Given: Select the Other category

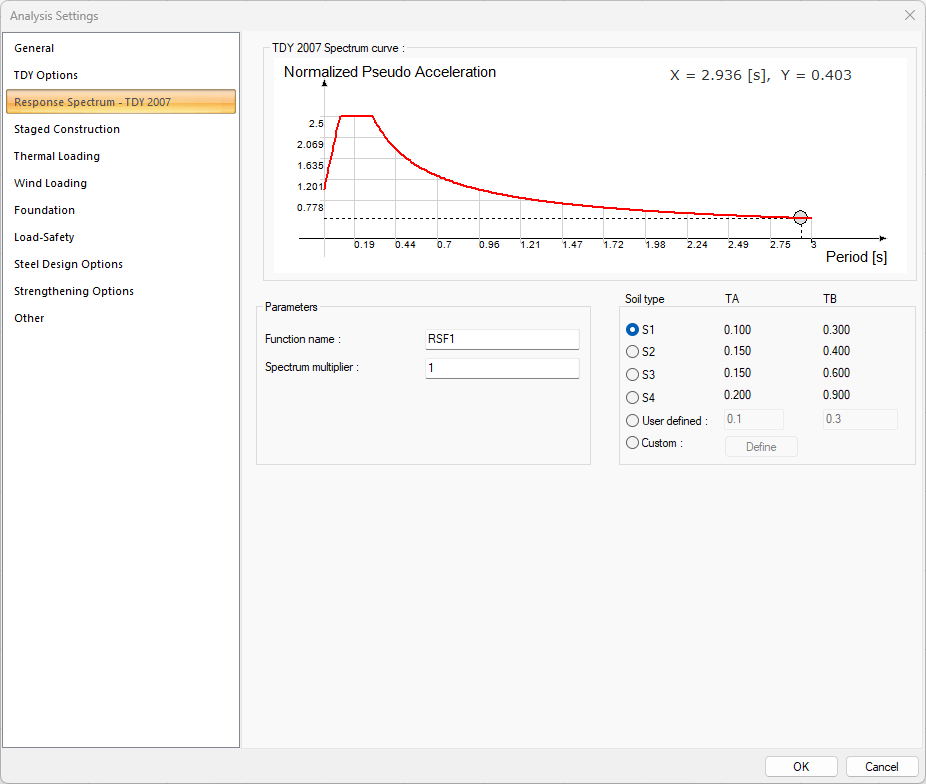Looking at the screenshot, I should click(29, 318).
